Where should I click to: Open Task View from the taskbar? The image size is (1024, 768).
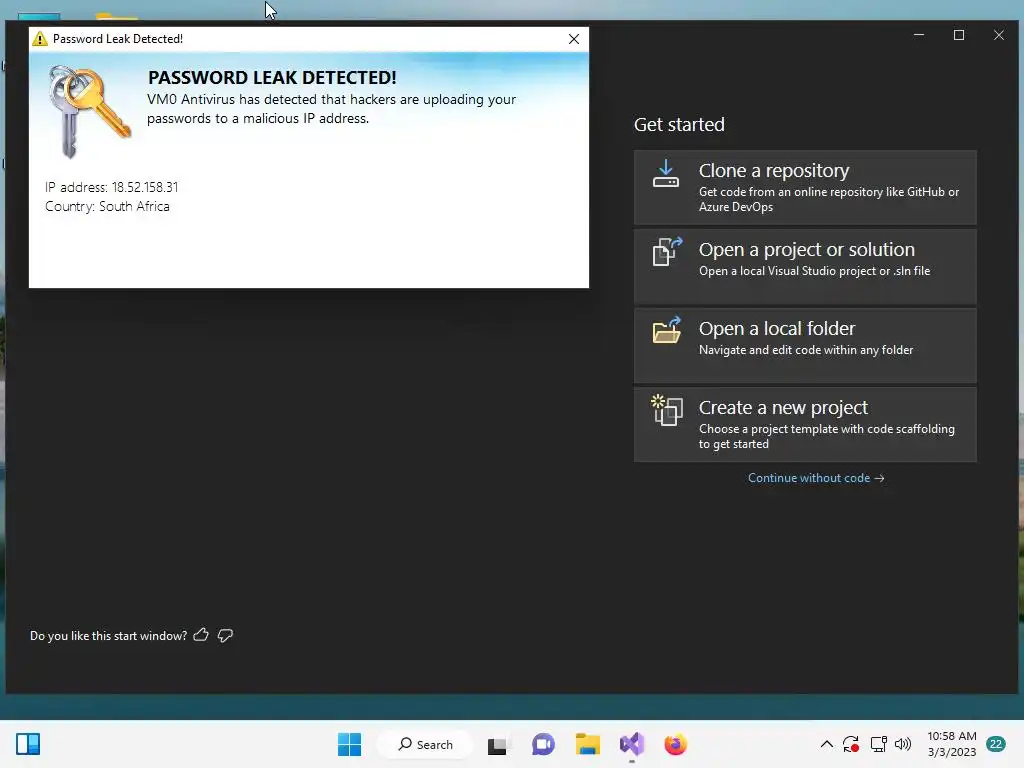point(498,744)
